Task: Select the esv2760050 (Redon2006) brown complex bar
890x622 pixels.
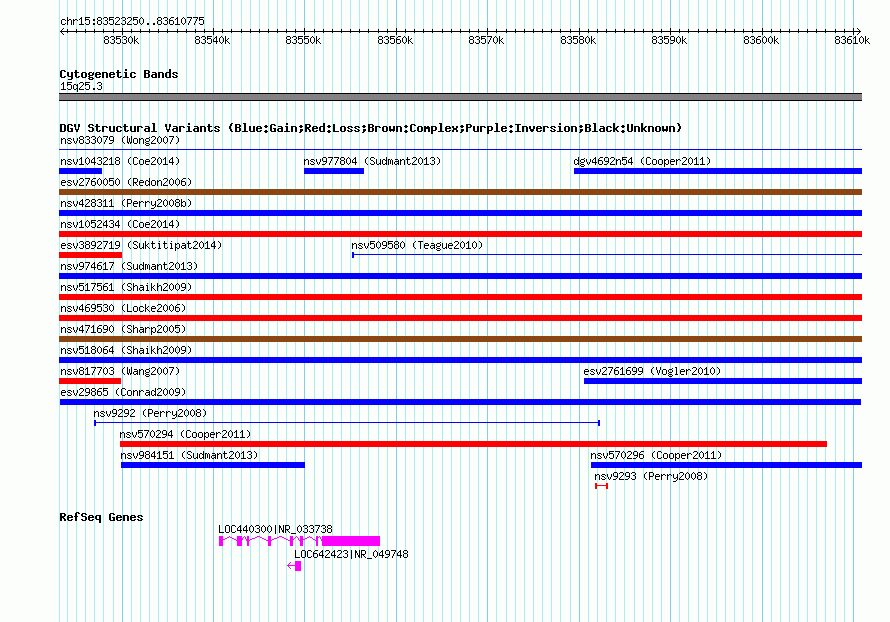Action: click(x=460, y=192)
